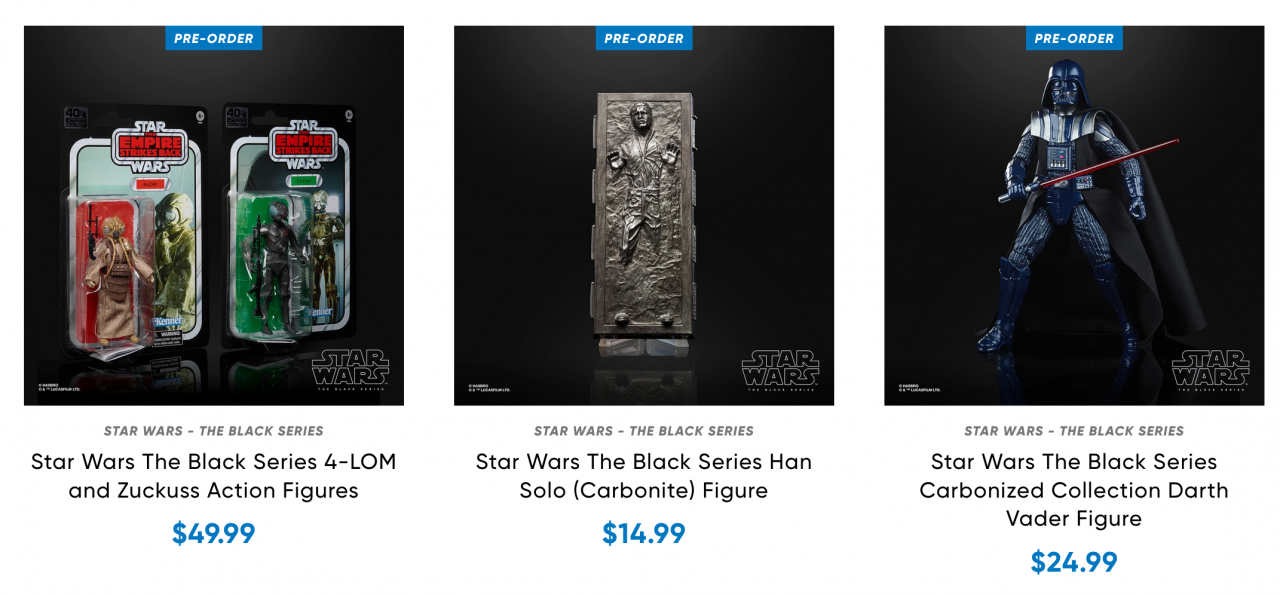This screenshot has width=1280, height=595.
Task: Click the PRE-ORDER badge on 4-LOM and Zuckuss
Action: tap(214, 38)
